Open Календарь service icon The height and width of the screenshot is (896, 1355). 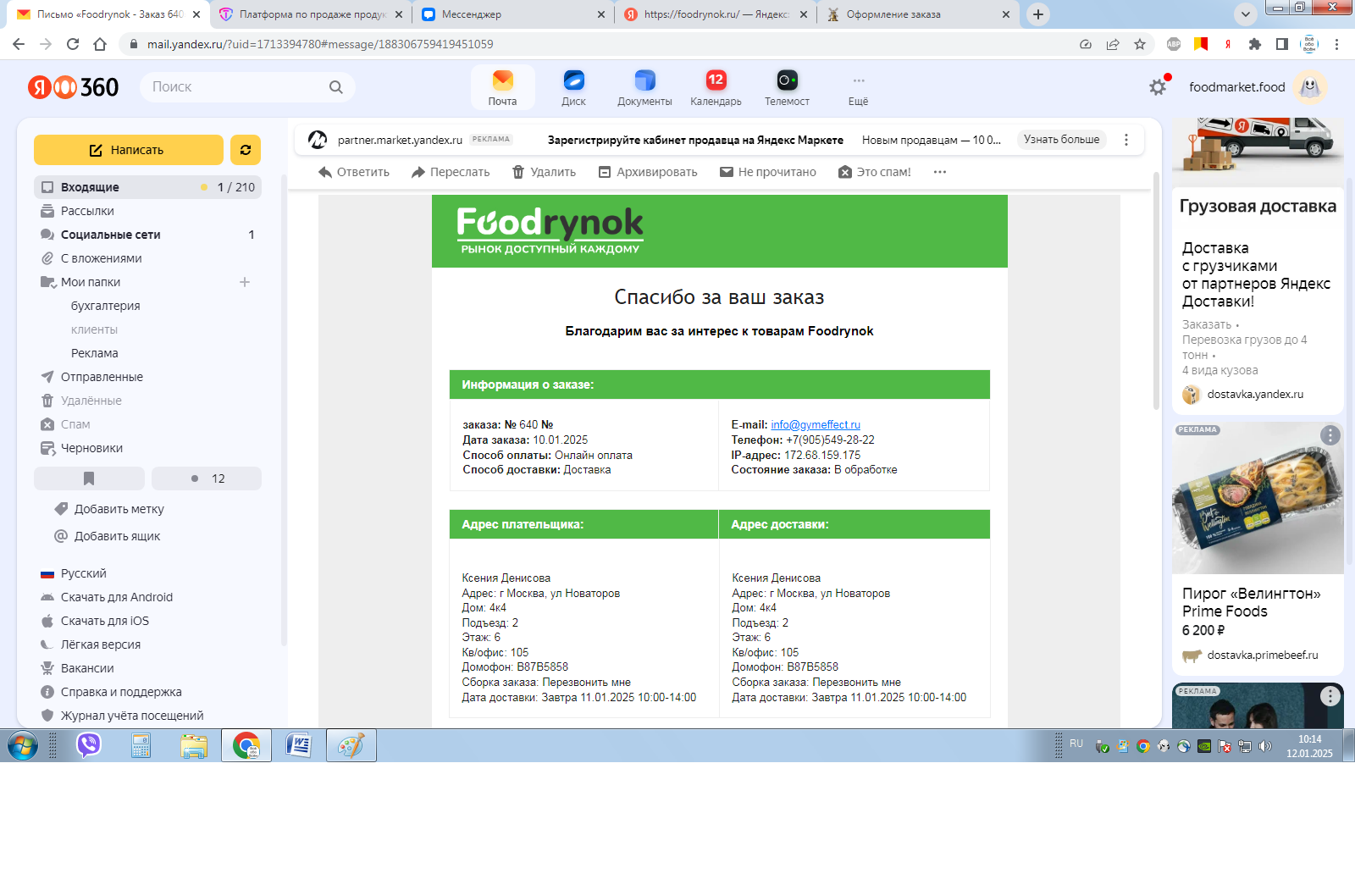point(716,87)
